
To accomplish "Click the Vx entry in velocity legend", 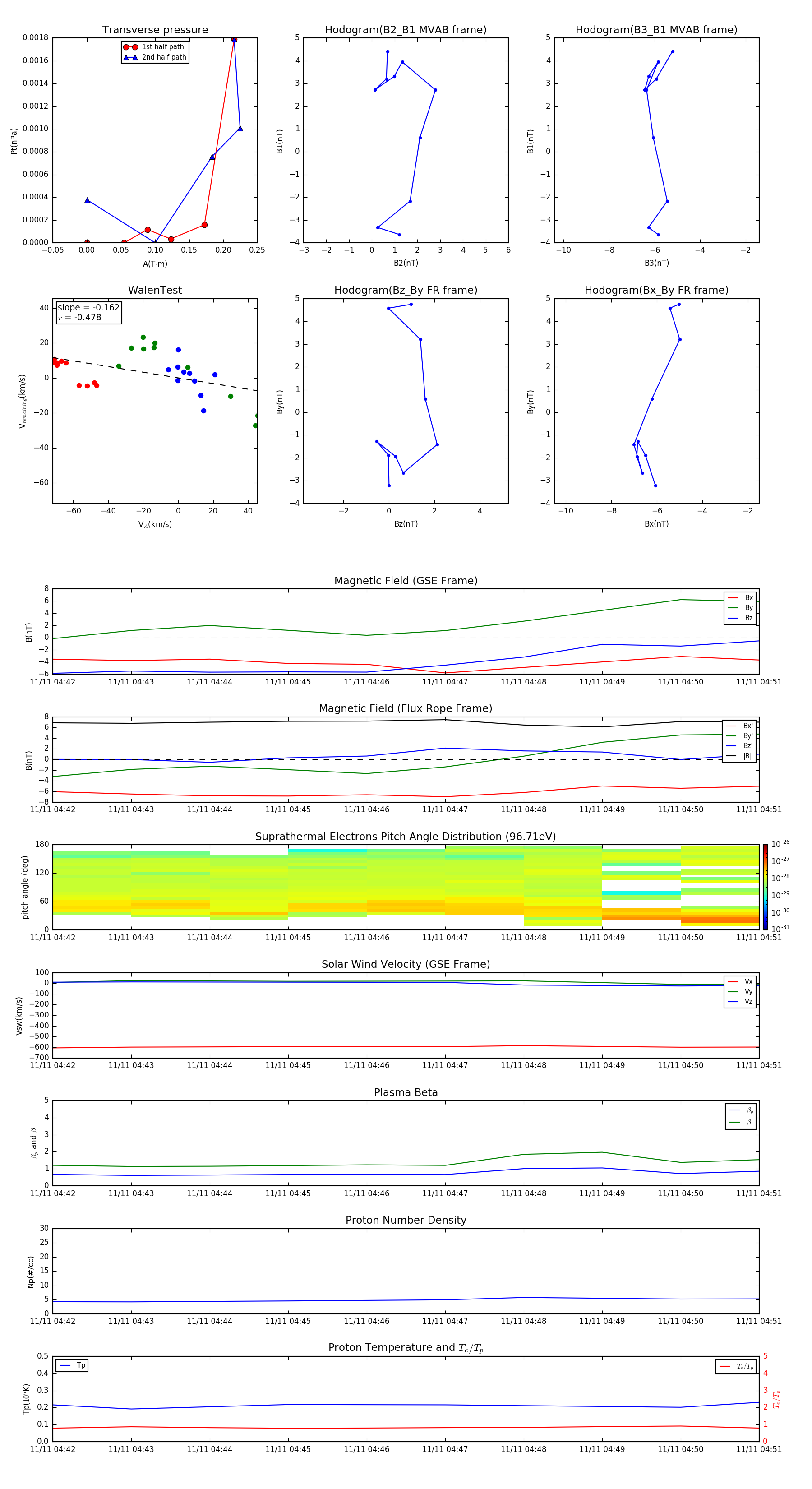I will pyautogui.click(x=740, y=981).
